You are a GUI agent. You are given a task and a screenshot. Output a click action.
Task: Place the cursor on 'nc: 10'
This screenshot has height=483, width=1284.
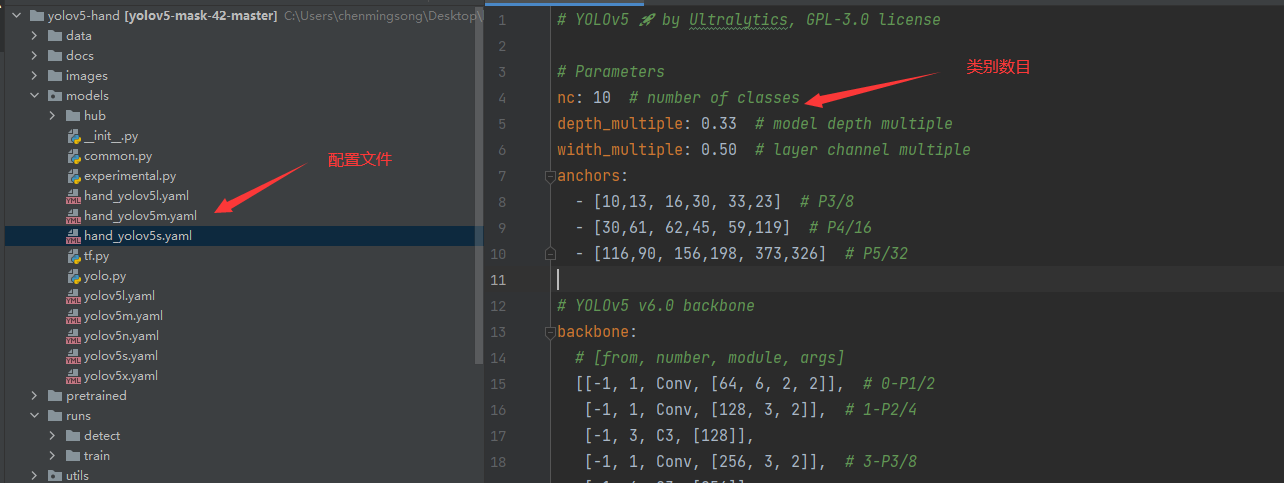pyautogui.click(x=584, y=98)
